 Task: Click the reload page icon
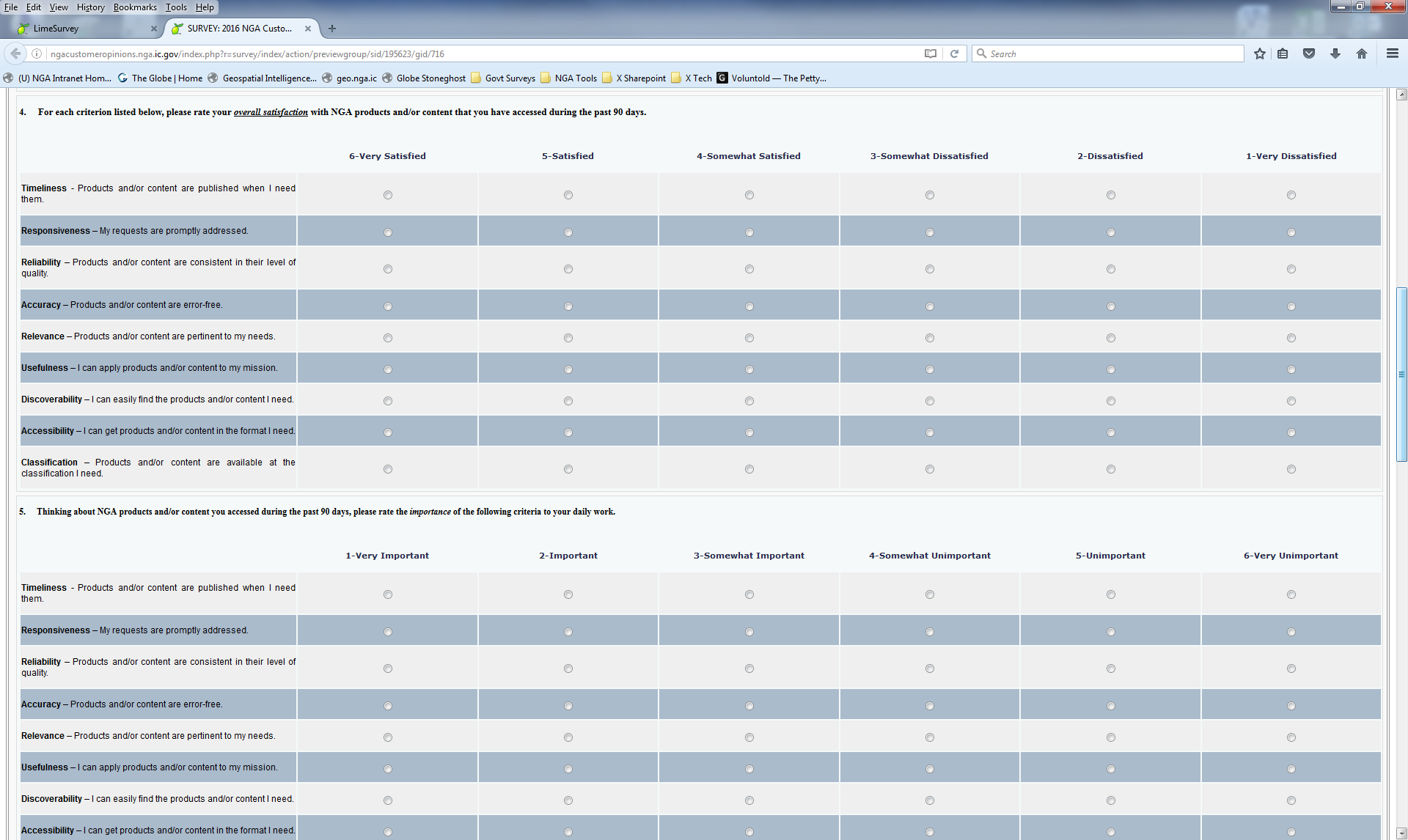point(954,54)
